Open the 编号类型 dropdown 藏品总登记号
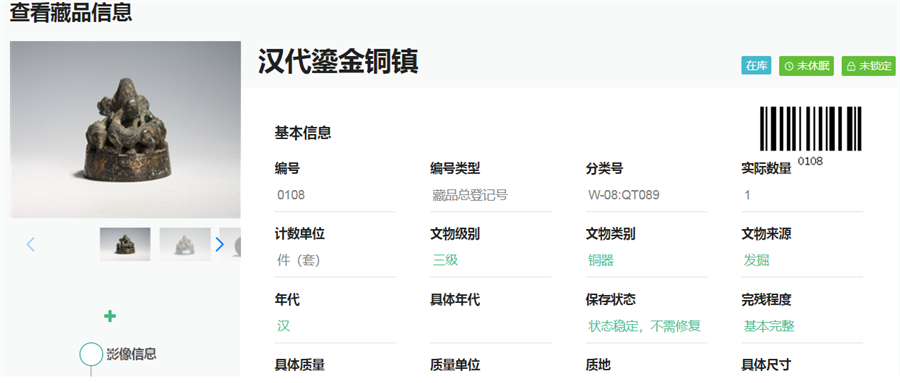 491,195
